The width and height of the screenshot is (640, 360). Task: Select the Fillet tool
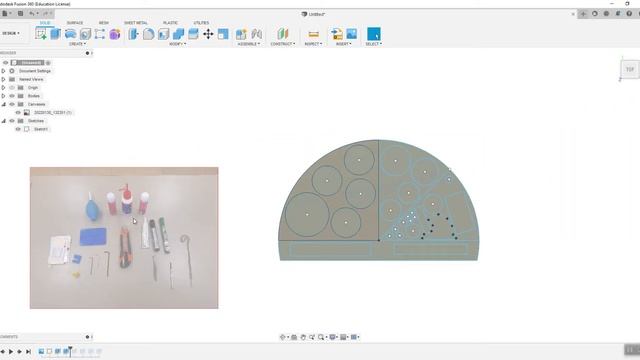(x=149, y=34)
